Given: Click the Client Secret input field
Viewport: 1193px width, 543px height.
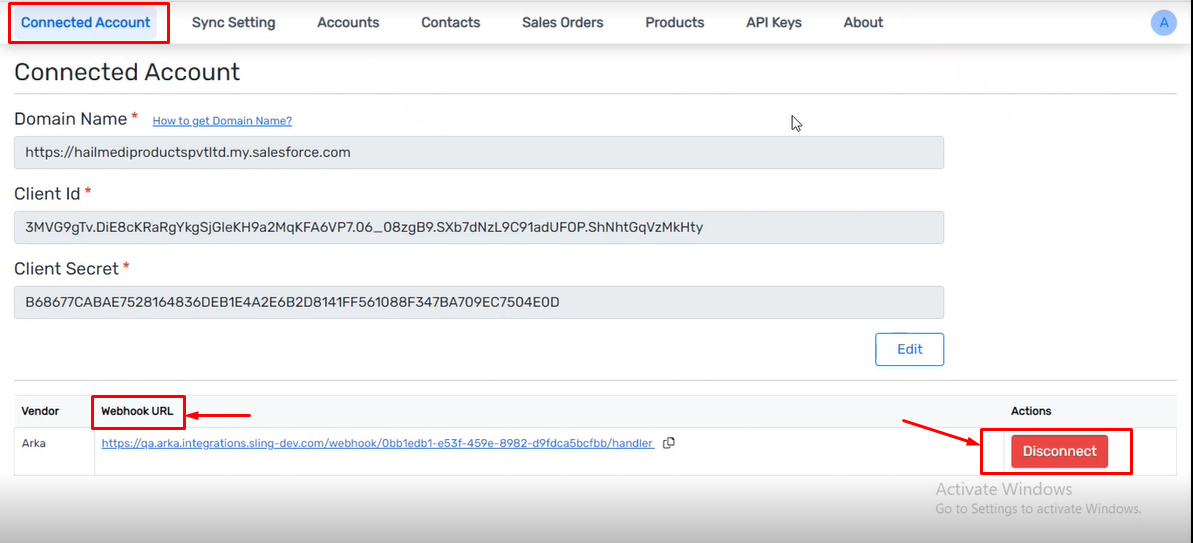Looking at the screenshot, I should (479, 303).
